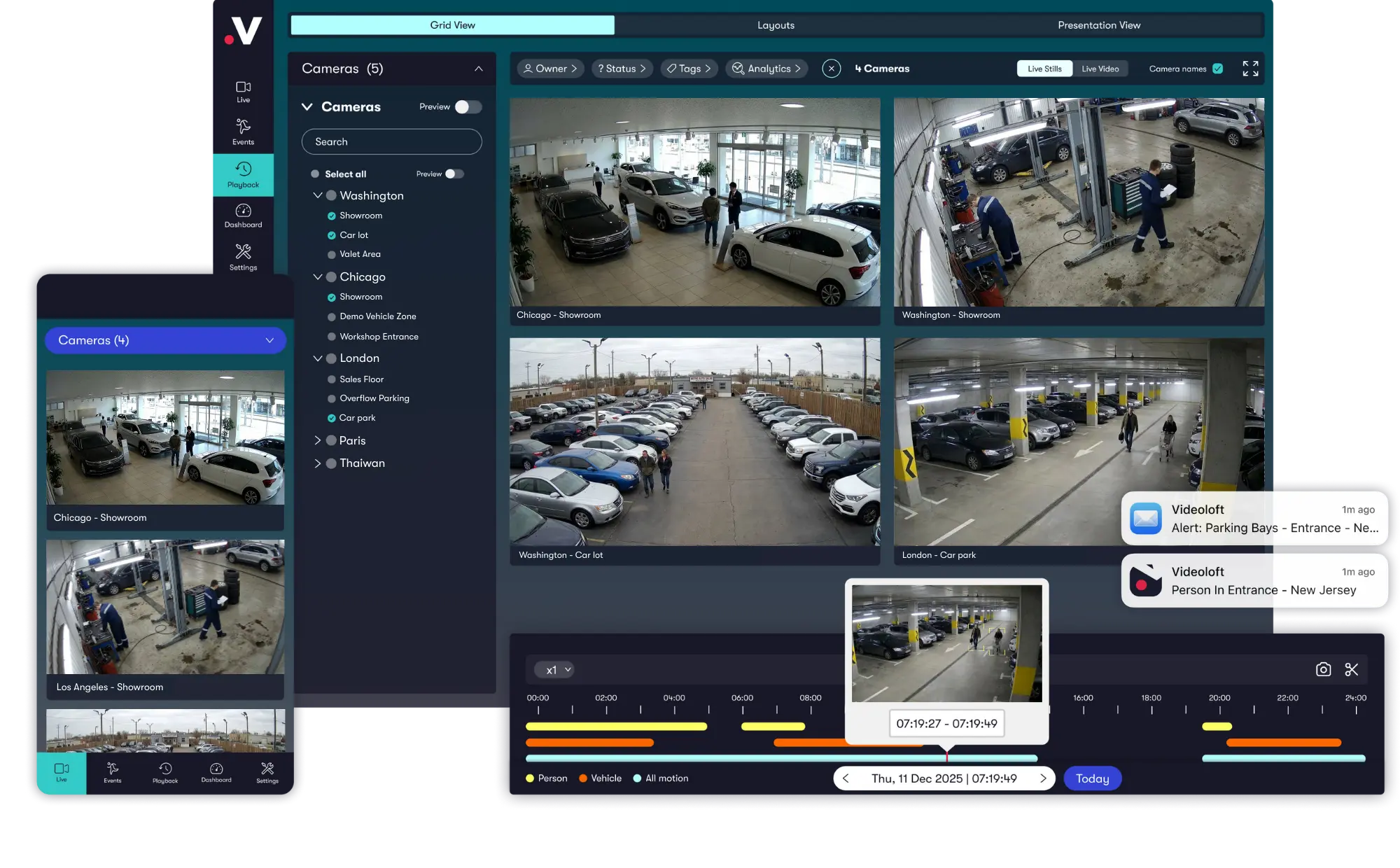The width and height of the screenshot is (1400, 868).
Task: Tap Settings in the mobile bottom bar
Action: [267, 773]
